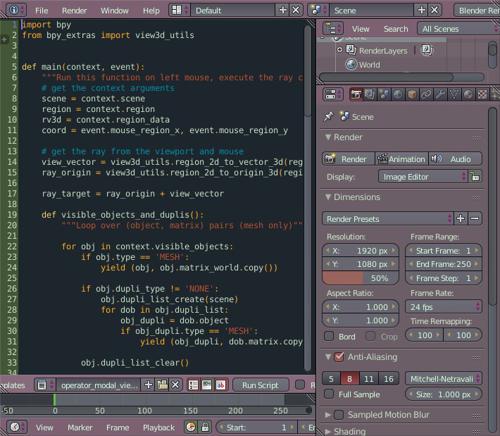Click the Animation render button
The width and height of the screenshot is (500, 436).
click(401, 159)
